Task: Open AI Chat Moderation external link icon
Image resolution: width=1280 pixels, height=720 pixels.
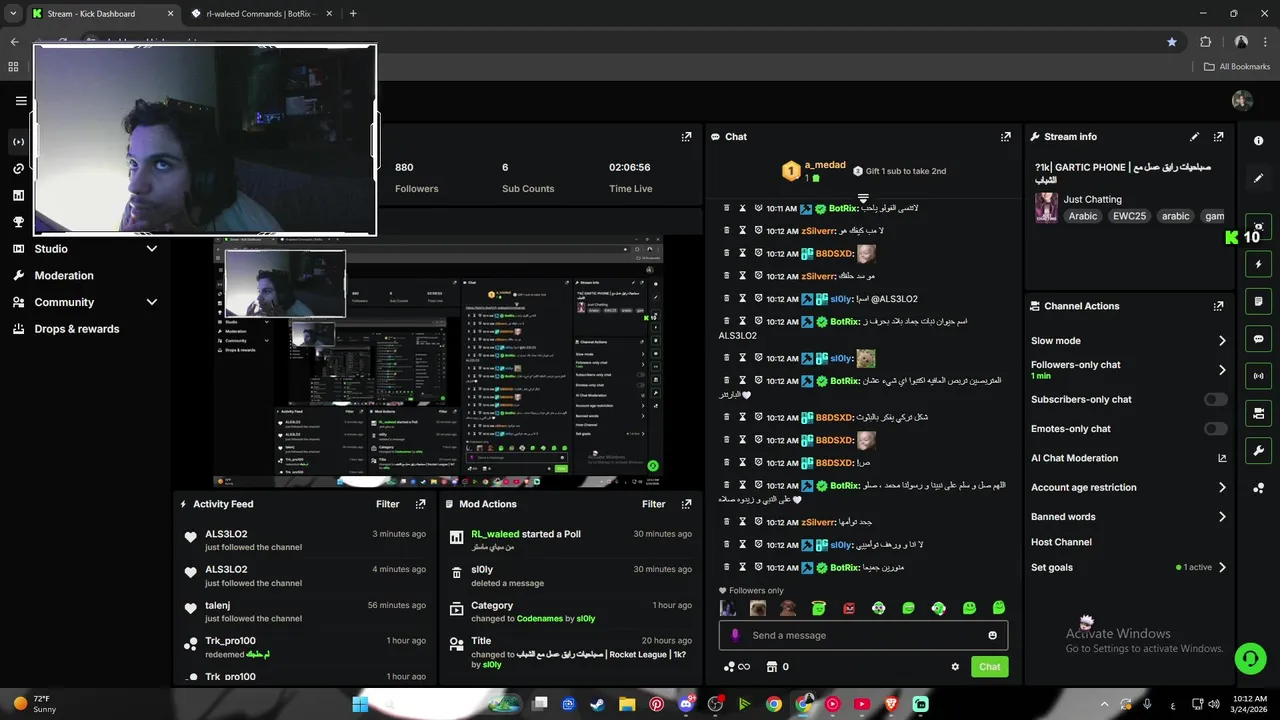Action: click(x=1222, y=458)
